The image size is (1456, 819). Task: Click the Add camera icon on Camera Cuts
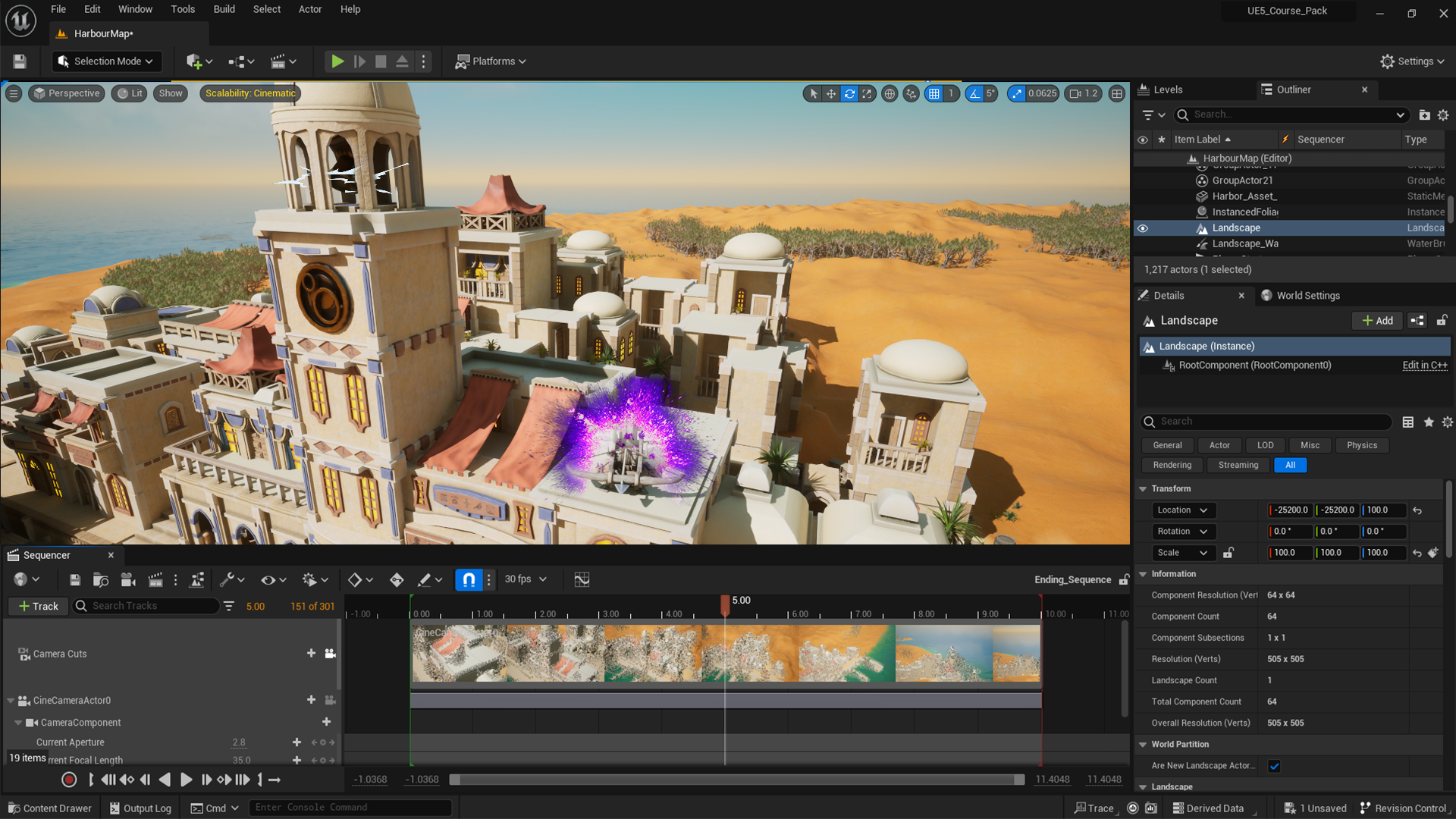330,654
